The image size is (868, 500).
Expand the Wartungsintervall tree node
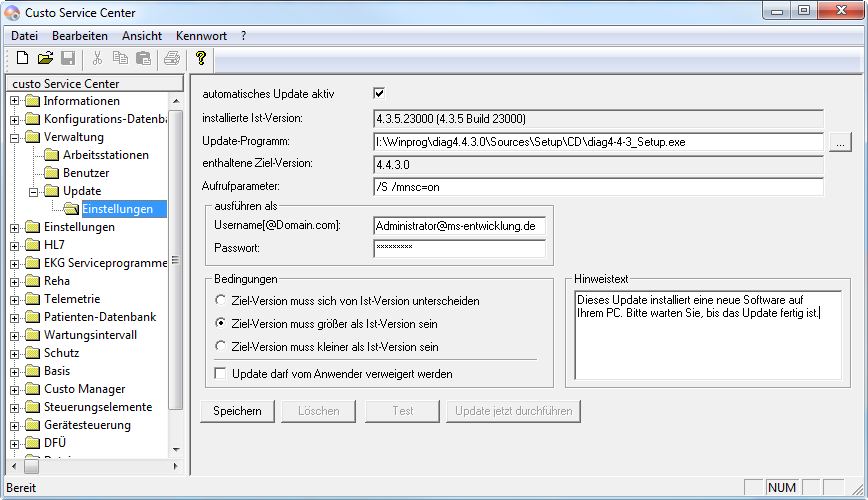point(14,336)
